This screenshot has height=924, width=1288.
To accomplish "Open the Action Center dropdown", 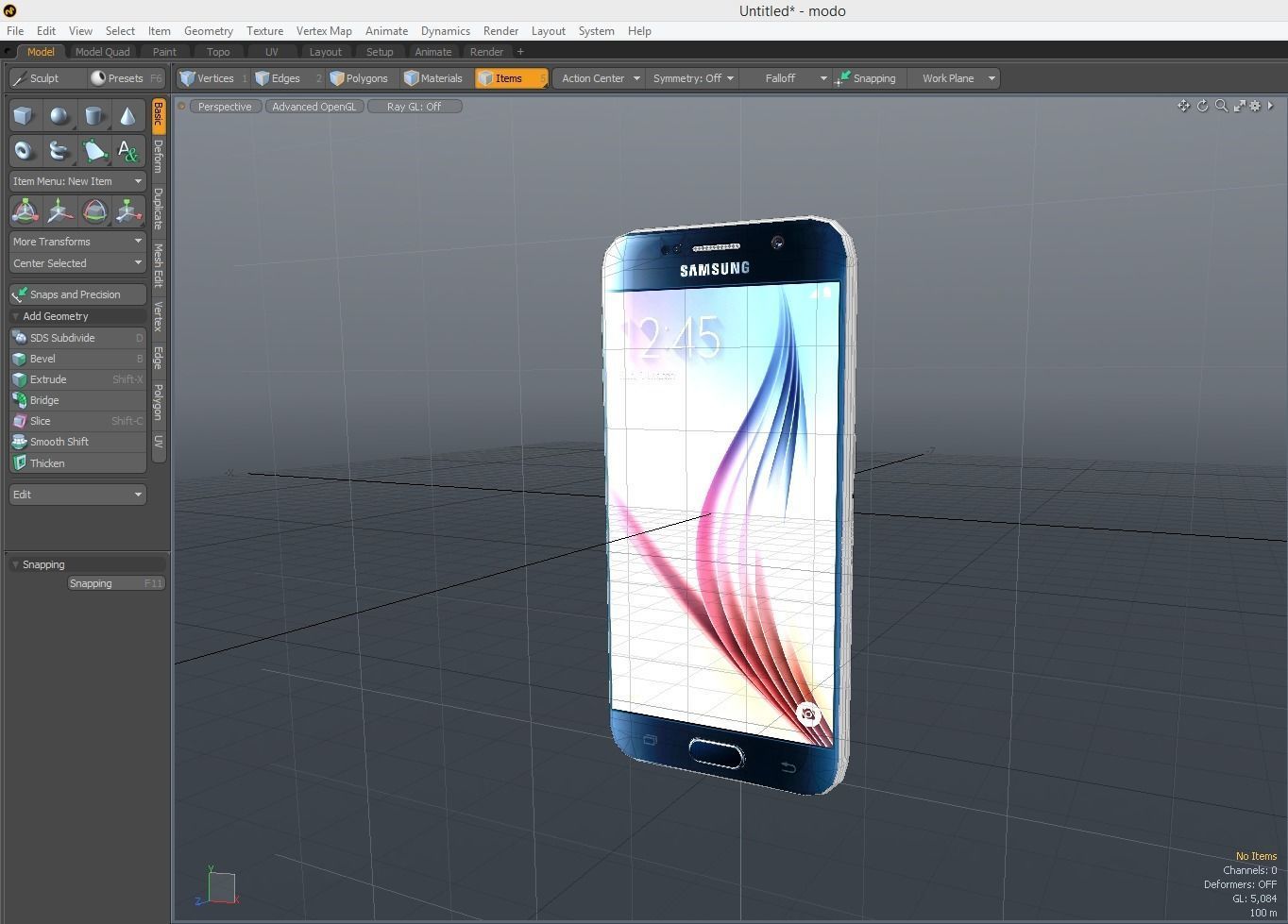I will tap(601, 78).
